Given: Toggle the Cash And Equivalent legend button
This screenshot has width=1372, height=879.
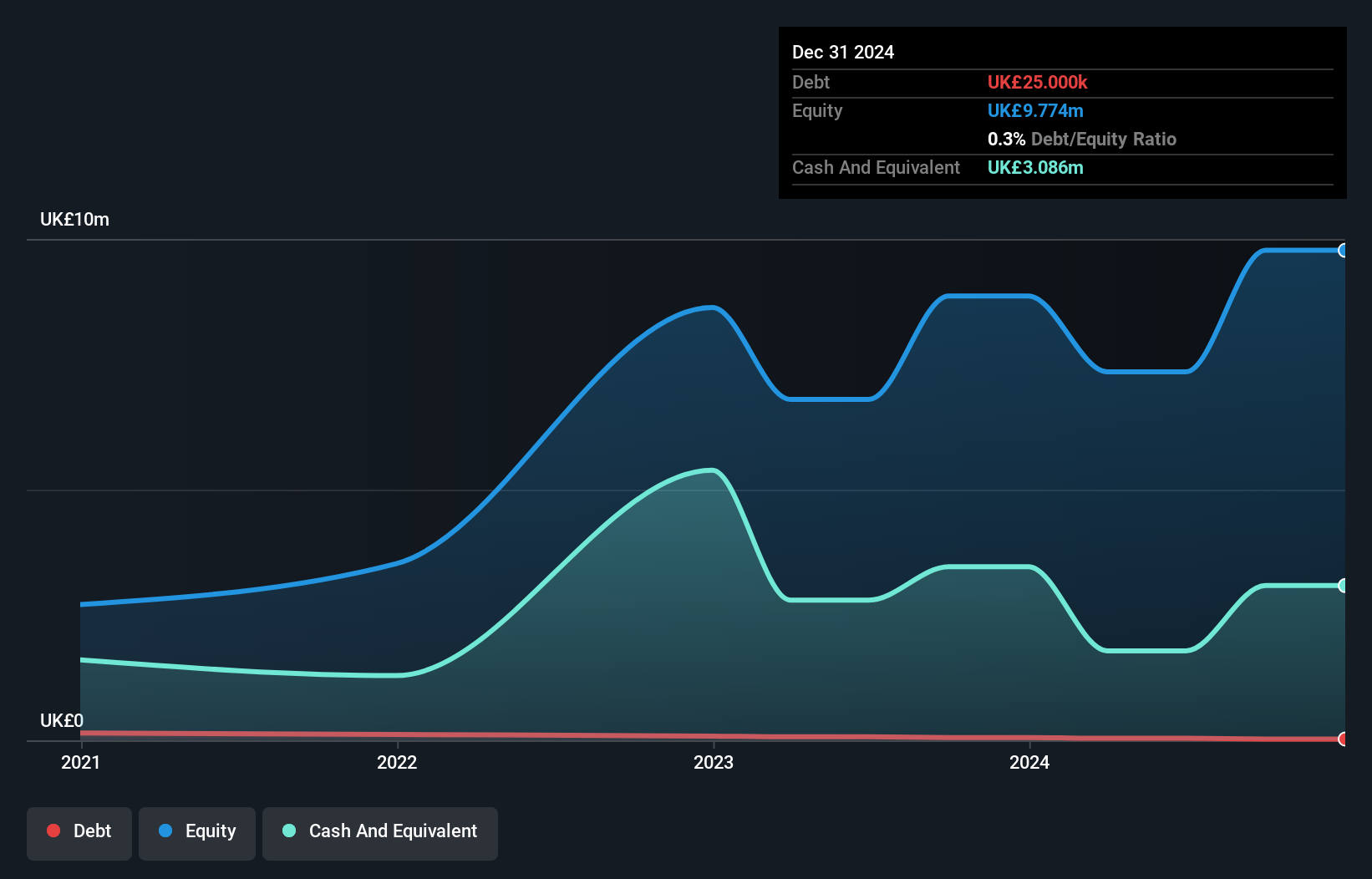Looking at the screenshot, I should click(380, 833).
